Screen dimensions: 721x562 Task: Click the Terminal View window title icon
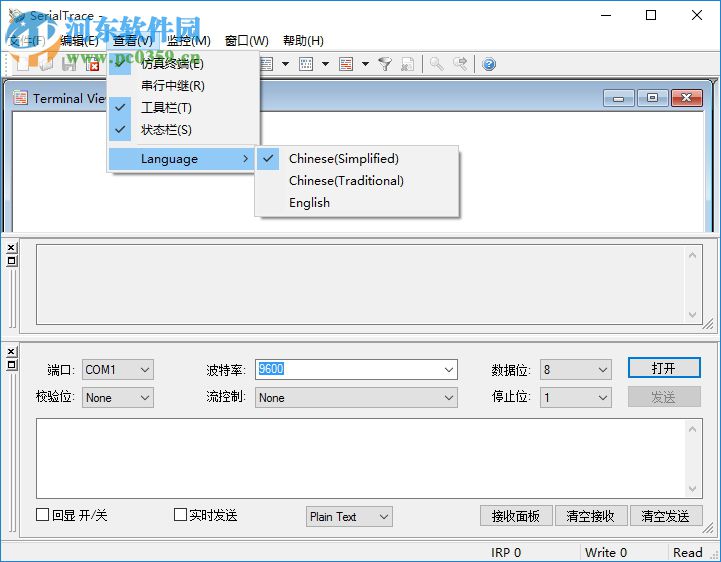click(20, 98)
